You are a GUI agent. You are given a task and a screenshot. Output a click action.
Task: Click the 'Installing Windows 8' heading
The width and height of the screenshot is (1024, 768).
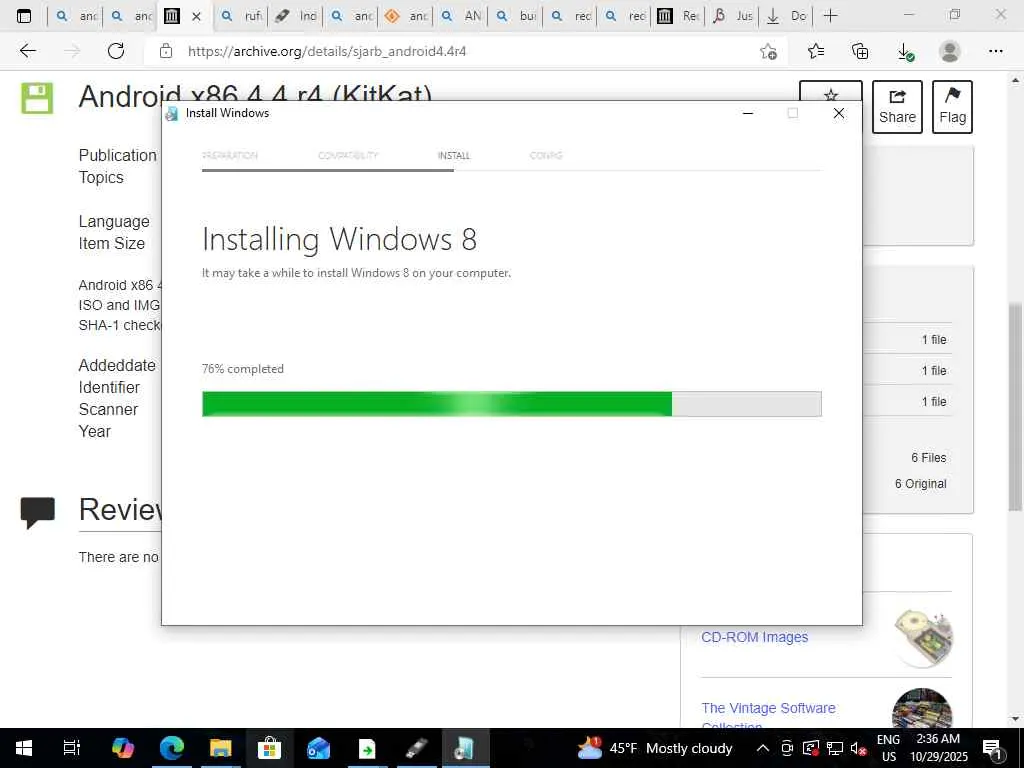tap(340, 240)
